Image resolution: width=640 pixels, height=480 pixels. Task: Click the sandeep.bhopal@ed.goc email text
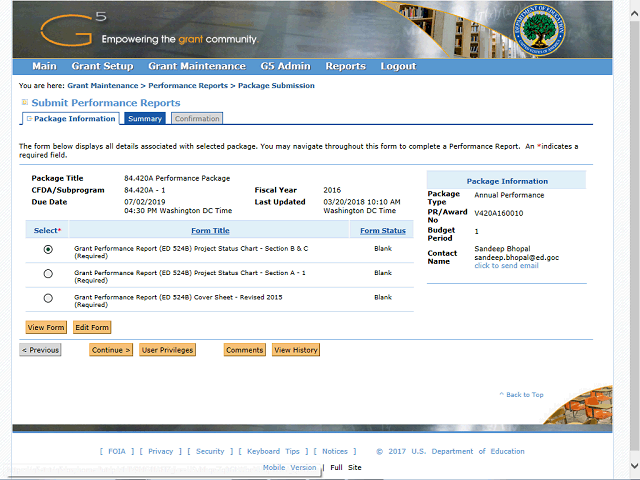click(516, 258)
